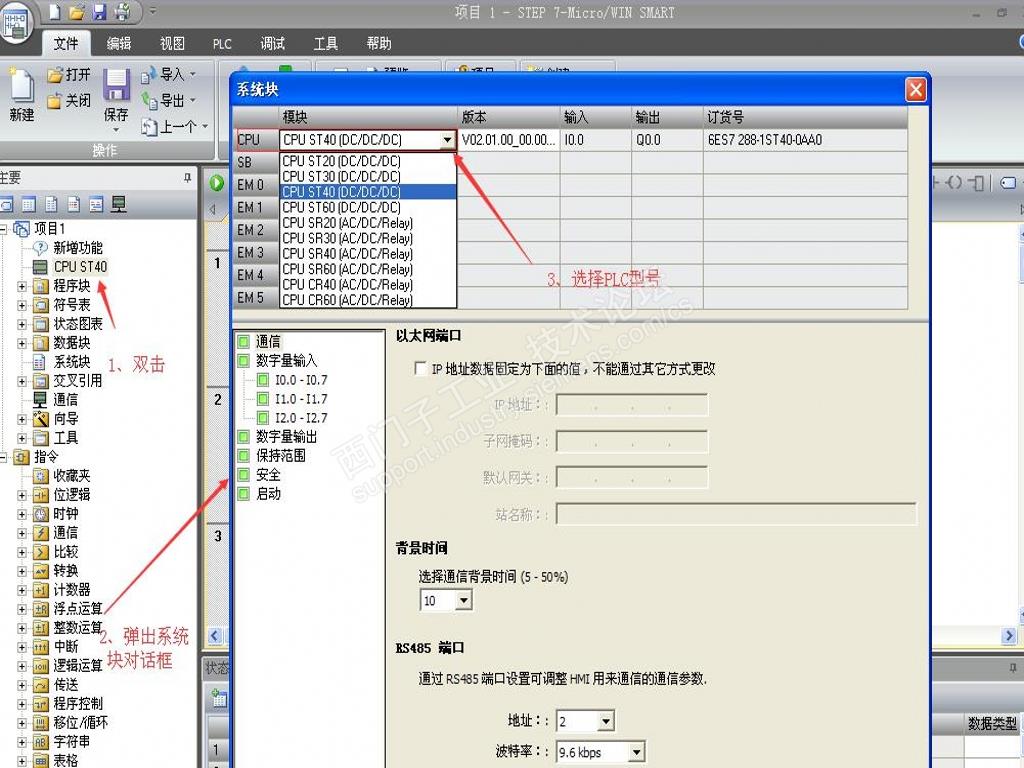Click the third icon in navigation bar
This screenshot has height=768, width=1024.
[x=51, y=205]
